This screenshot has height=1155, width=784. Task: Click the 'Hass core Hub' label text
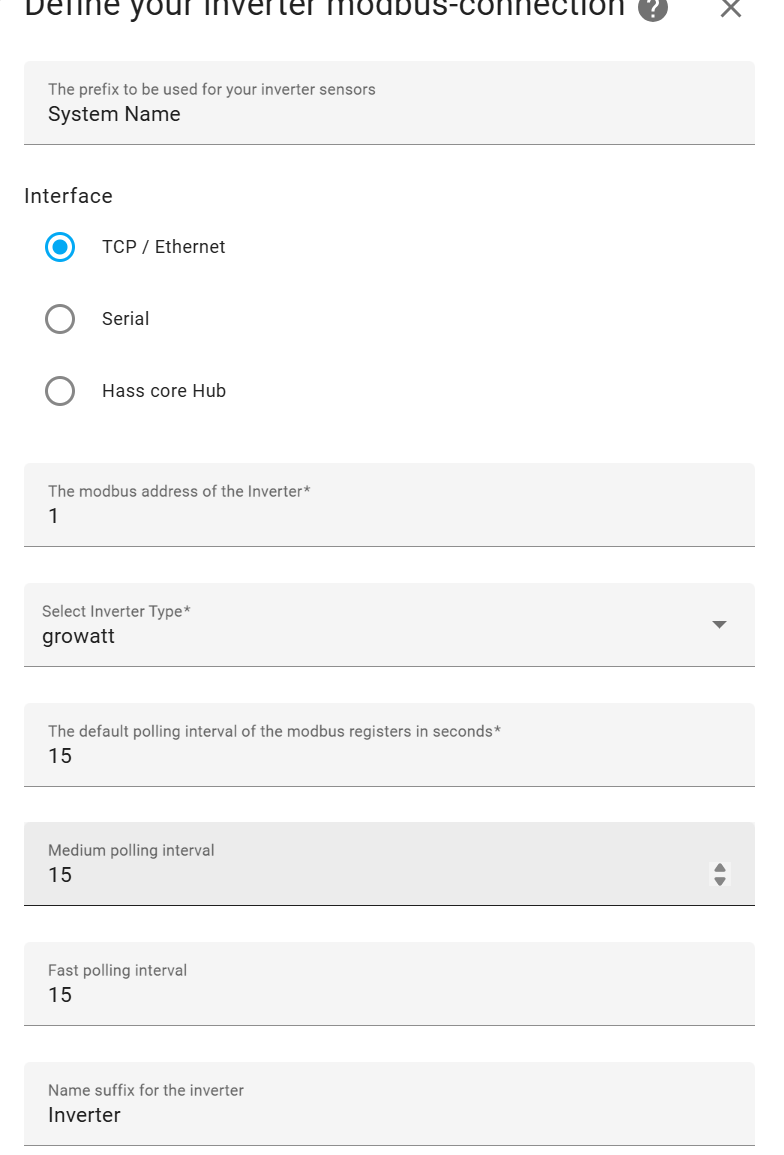(x=164, y=391)
